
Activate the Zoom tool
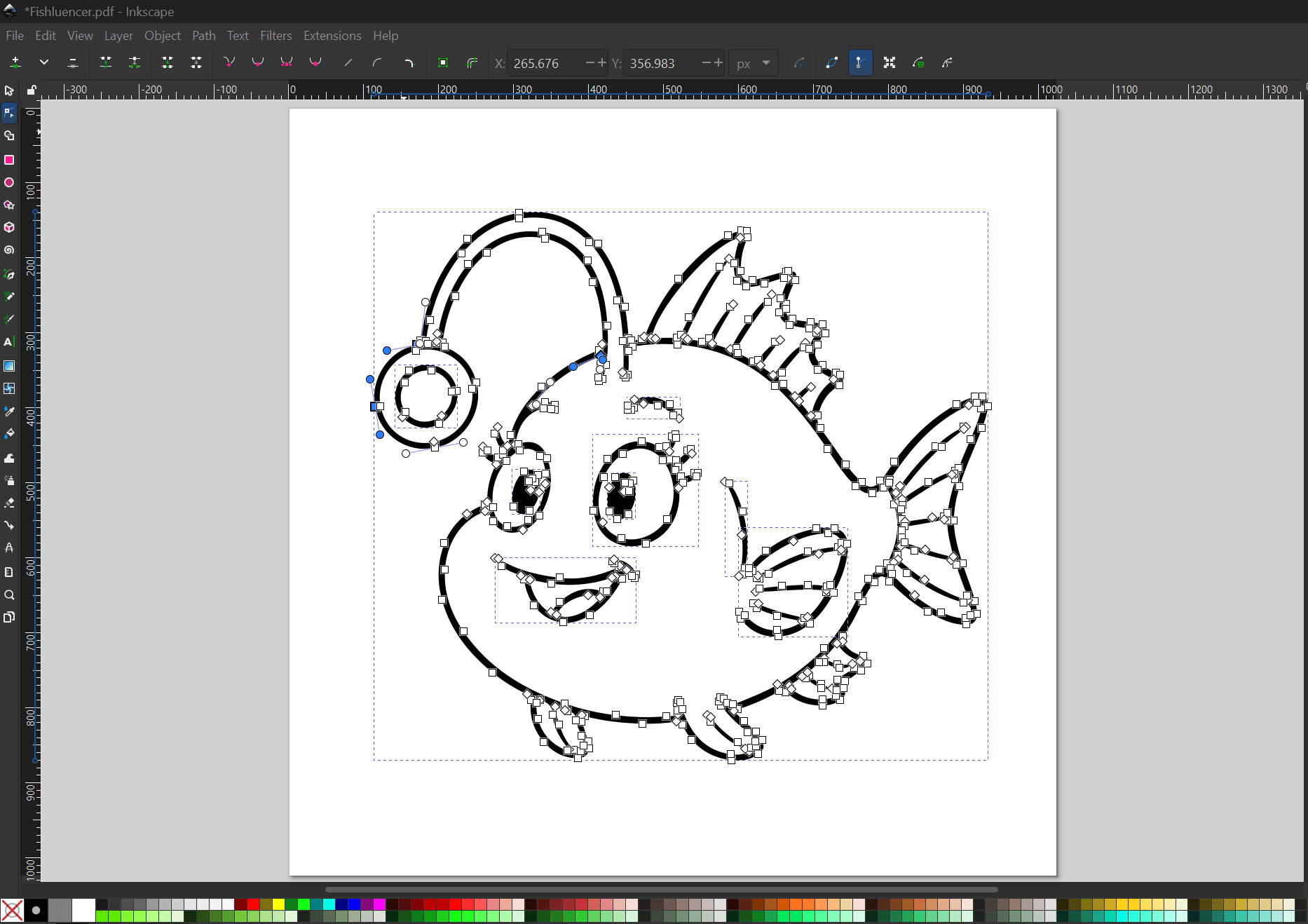click(x=9, y=595)
